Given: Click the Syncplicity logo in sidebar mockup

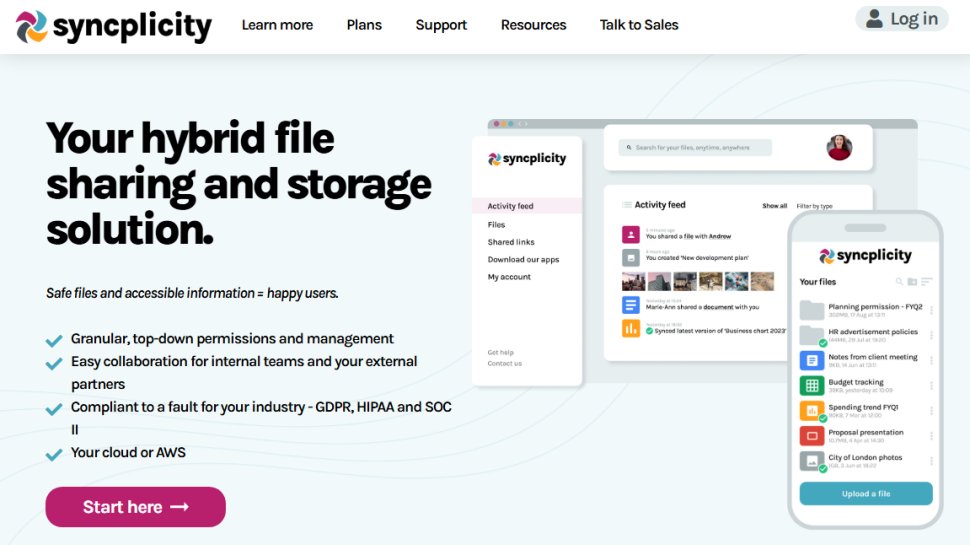Looking at the screenshot, I should click(x=527, y=158).
